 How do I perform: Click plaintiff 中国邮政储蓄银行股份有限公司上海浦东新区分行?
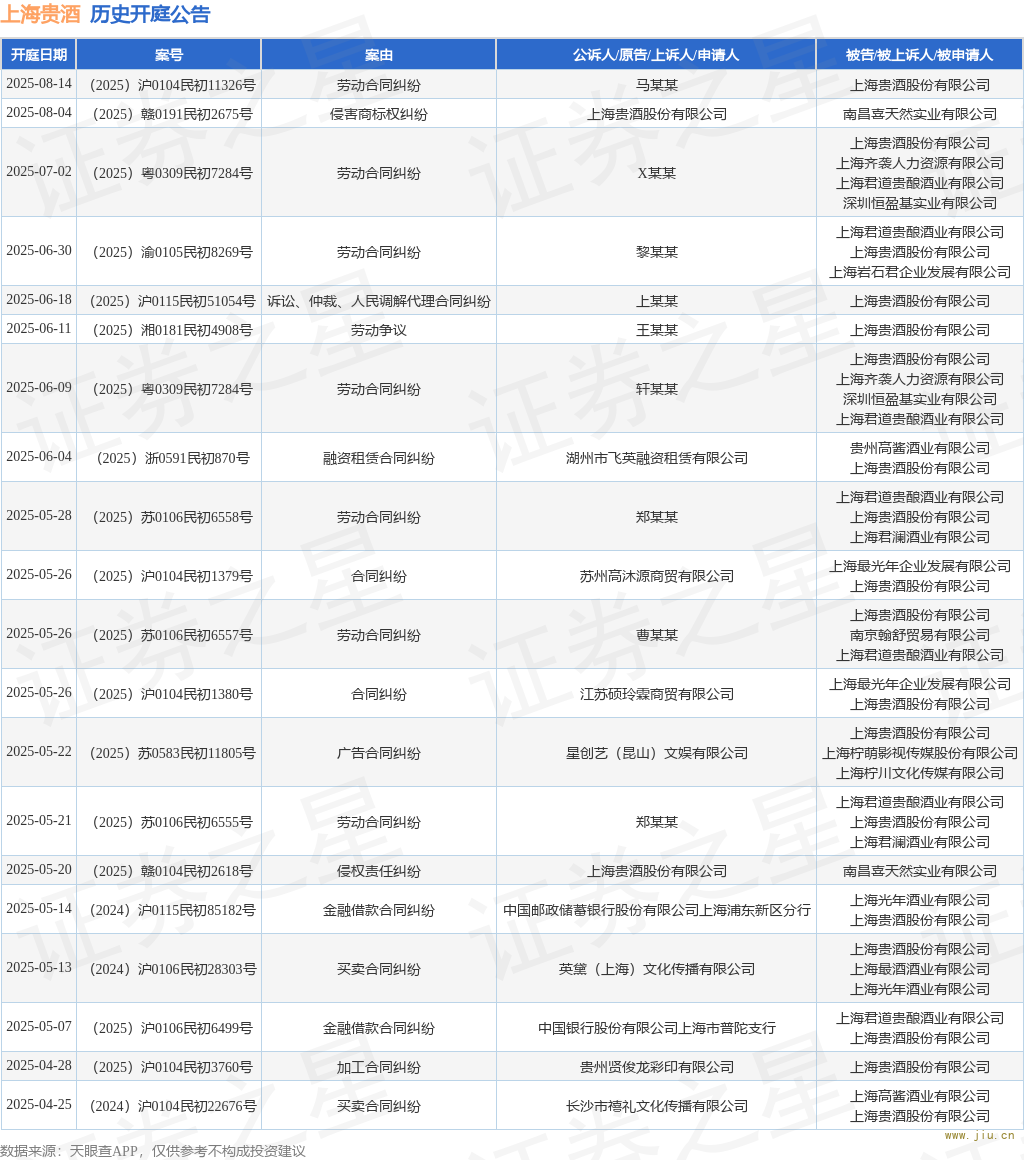[x=657, y=911]
